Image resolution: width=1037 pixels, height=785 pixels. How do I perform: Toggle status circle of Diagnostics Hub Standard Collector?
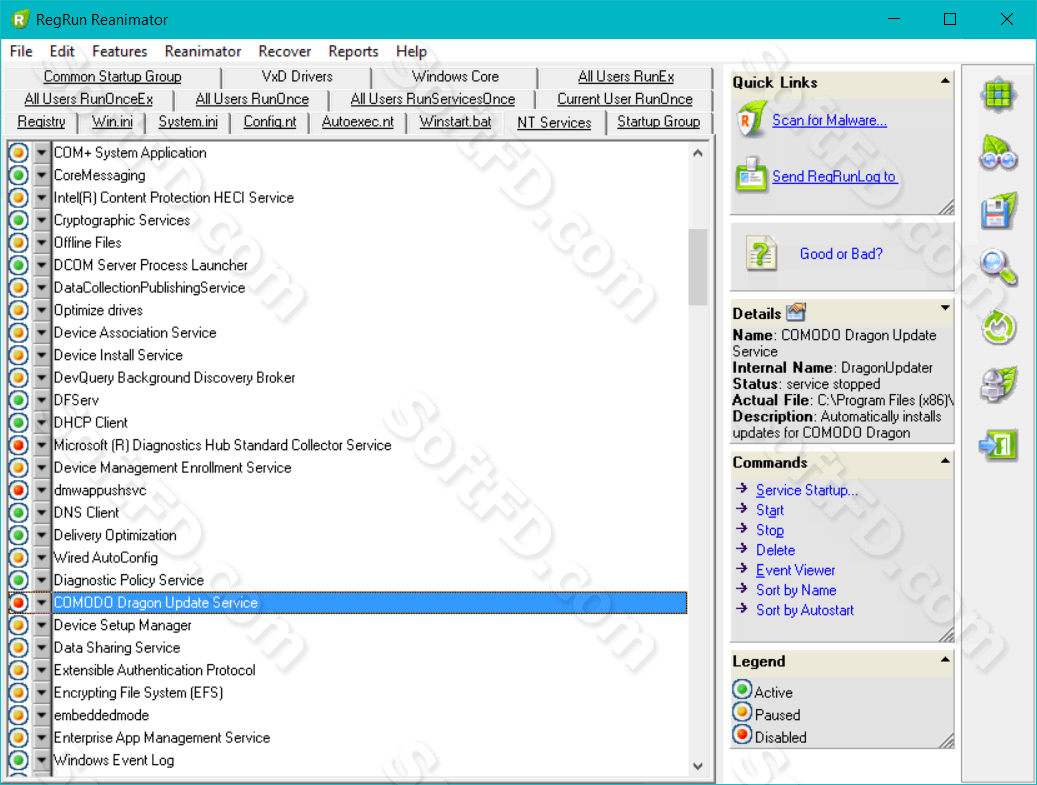tap(19, 445)
